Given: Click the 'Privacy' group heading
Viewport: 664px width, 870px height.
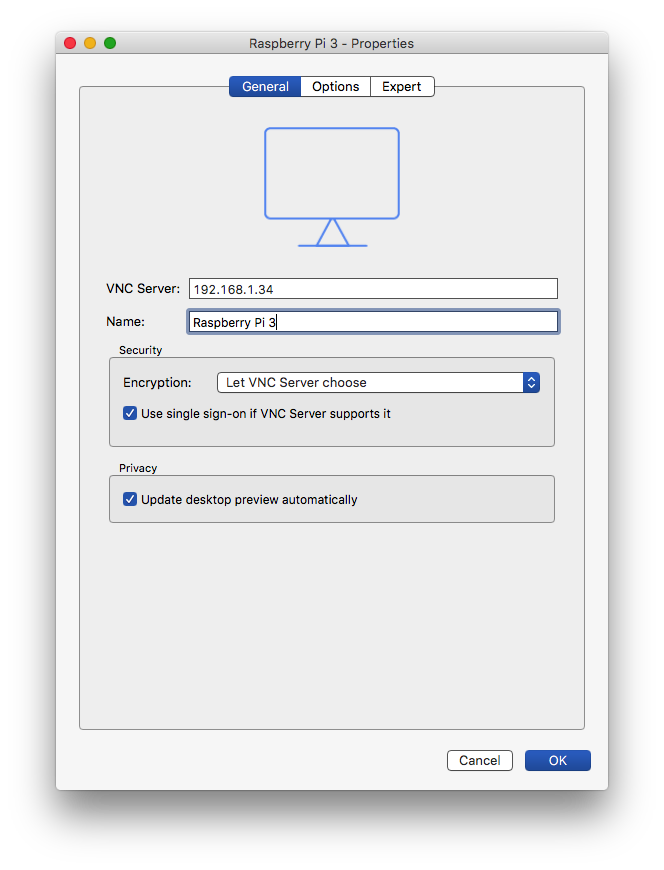Looking at the screenshot, I should (x=138, y=468).
